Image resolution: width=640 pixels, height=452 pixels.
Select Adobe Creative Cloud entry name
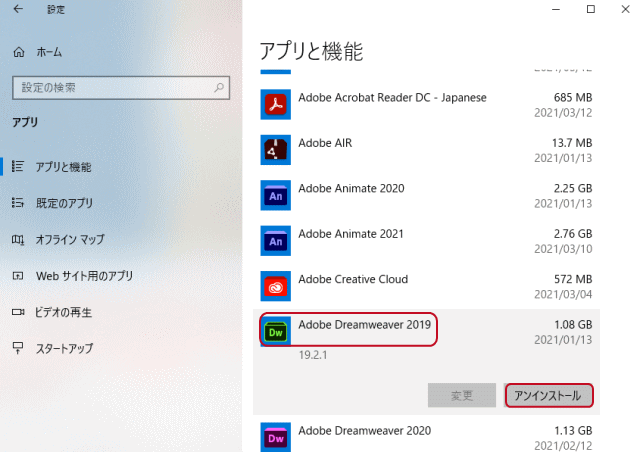[x=353, y=279]
